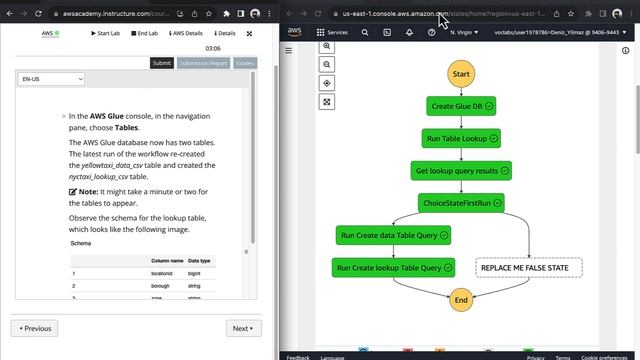
Task: Go to the Next lab page
Action: pyautogui.click(x=244, y=328)
